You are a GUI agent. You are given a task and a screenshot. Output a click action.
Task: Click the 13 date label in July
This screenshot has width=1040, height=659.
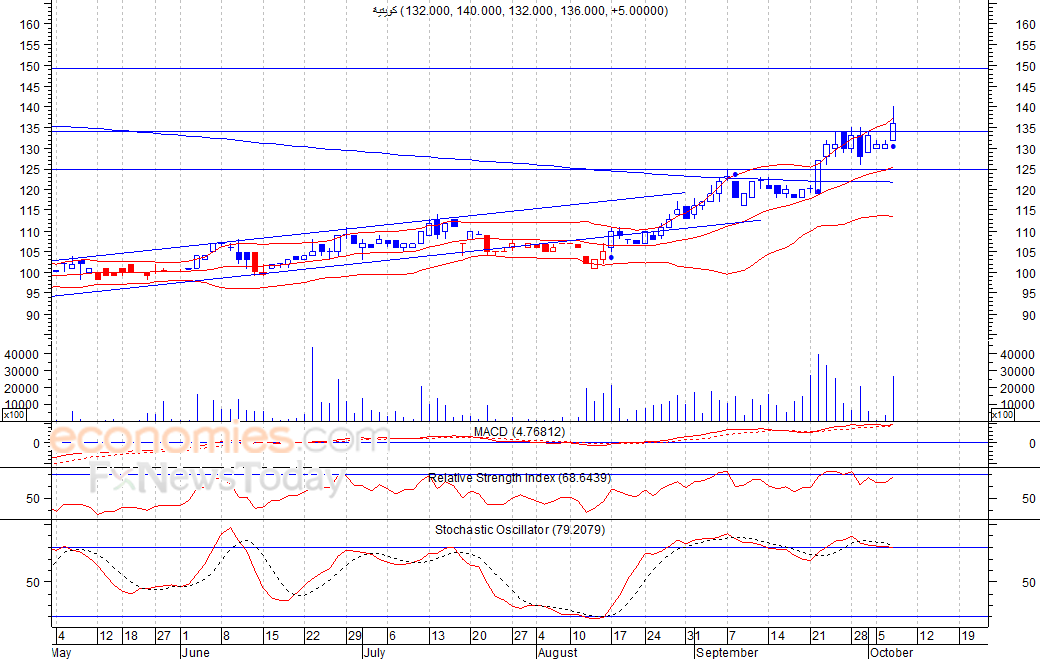point(438,636)
